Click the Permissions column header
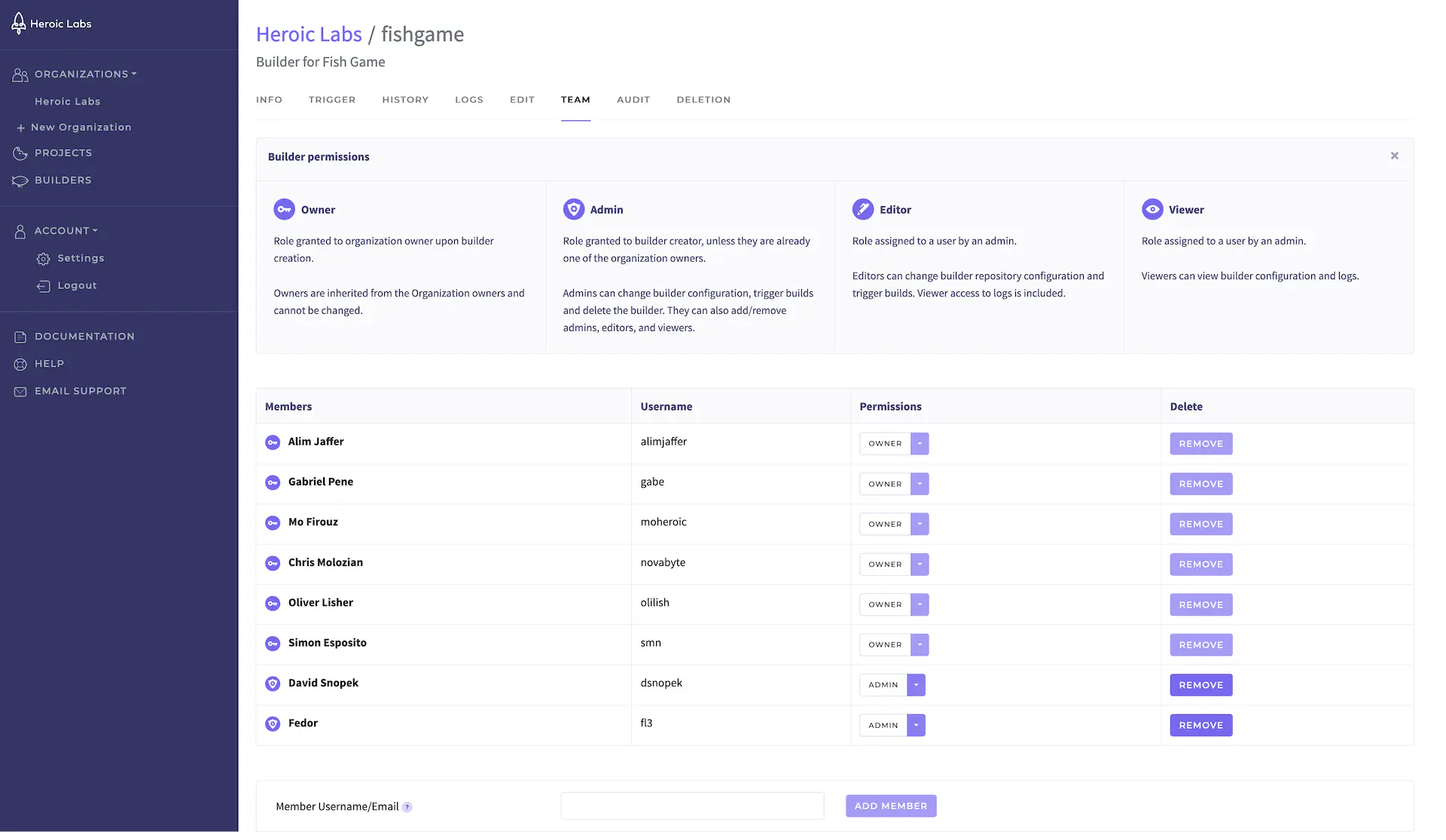The width and height of the screenshot is (1446, 840). click(891, 407)
